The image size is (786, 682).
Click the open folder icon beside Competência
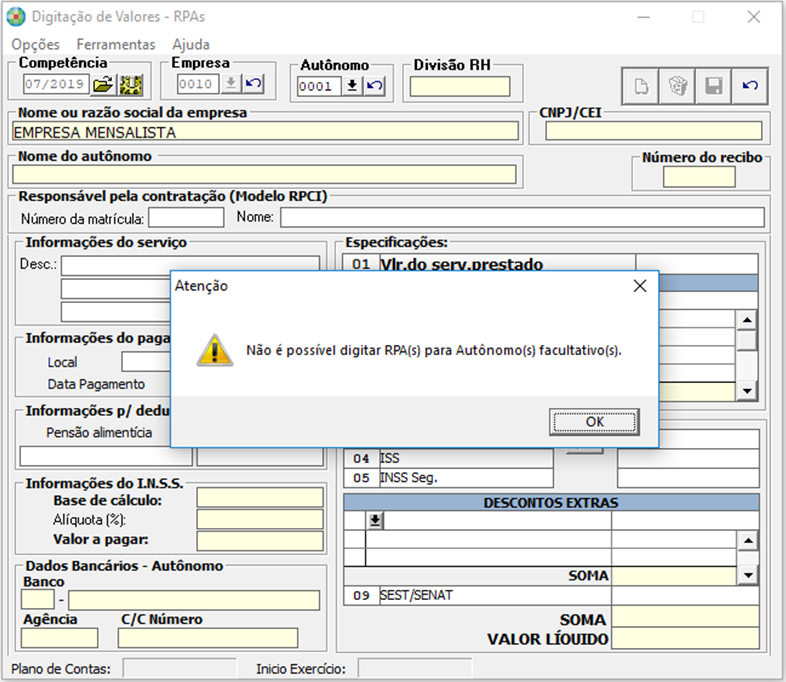tap(103, 84)
